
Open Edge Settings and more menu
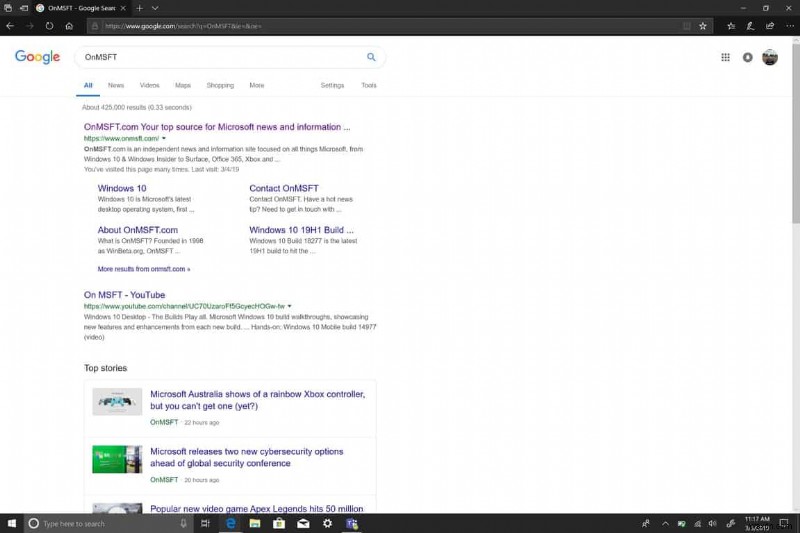click(x=789, y=26)
